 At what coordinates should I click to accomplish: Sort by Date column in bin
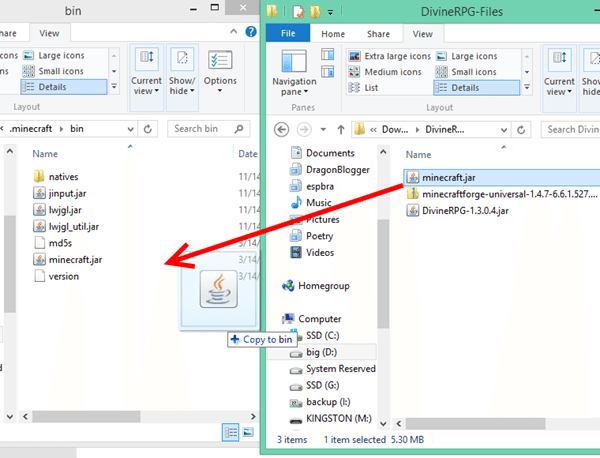tap(248, 154)
